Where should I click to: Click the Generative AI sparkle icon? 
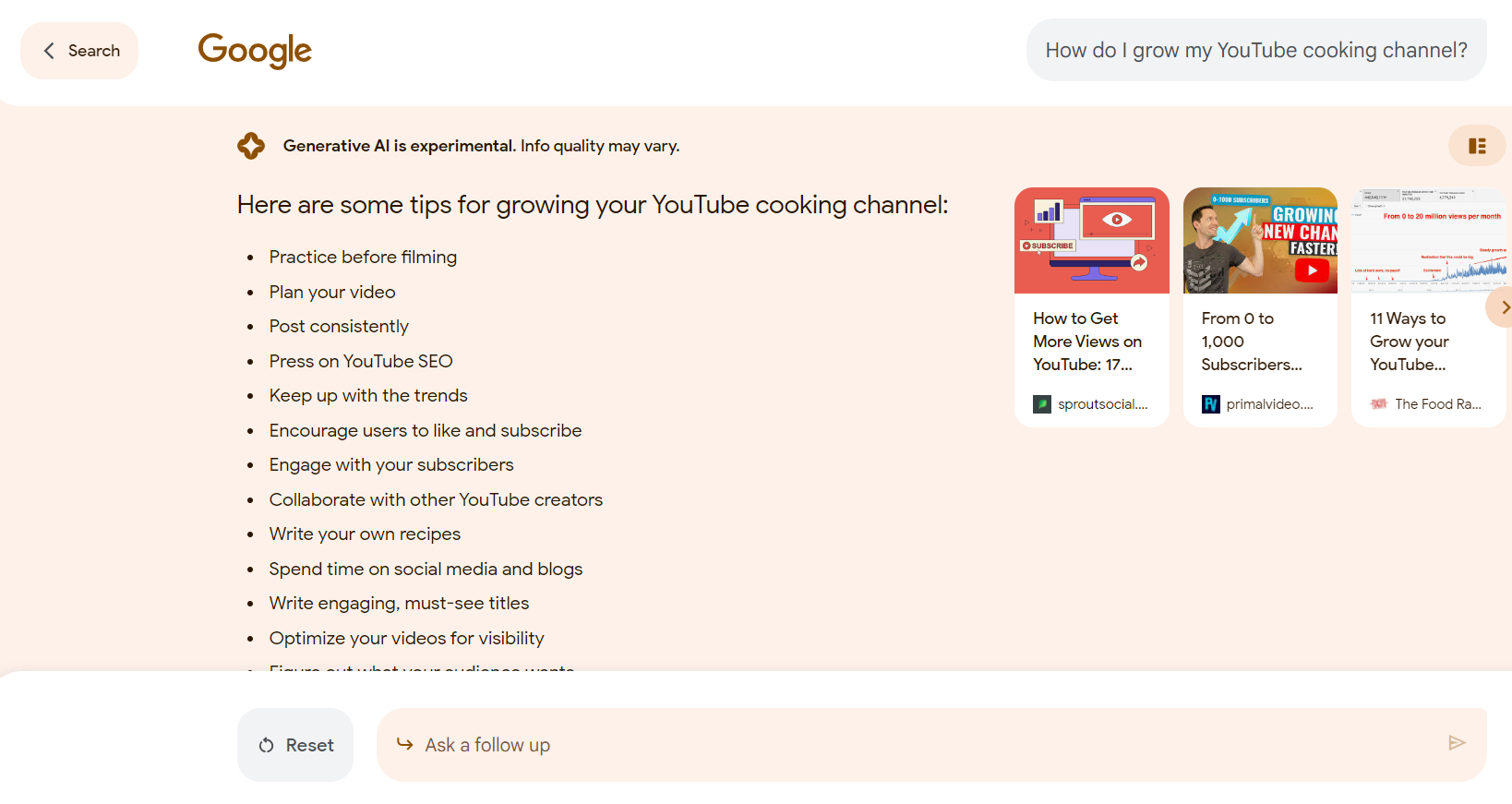click(x=251, y=146)
